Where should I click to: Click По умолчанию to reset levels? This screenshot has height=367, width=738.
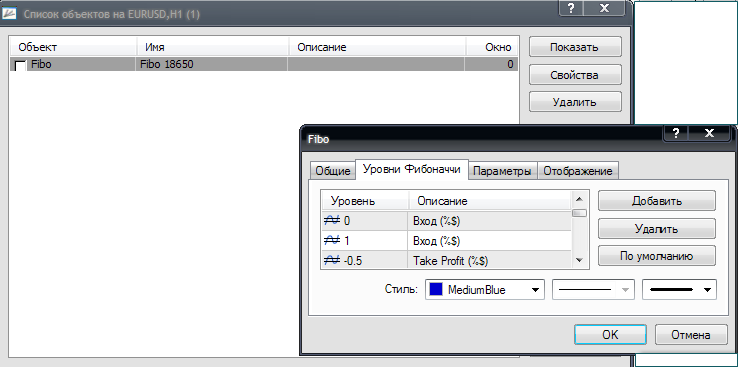pyautogui.click(x=657, y=256)
